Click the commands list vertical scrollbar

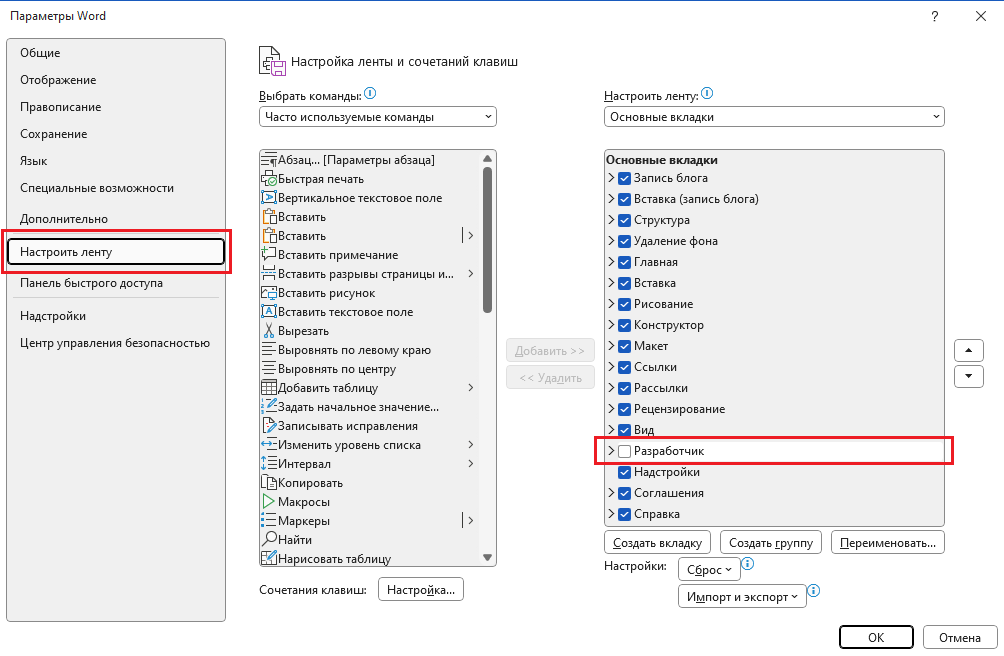(x=487, y=240)
